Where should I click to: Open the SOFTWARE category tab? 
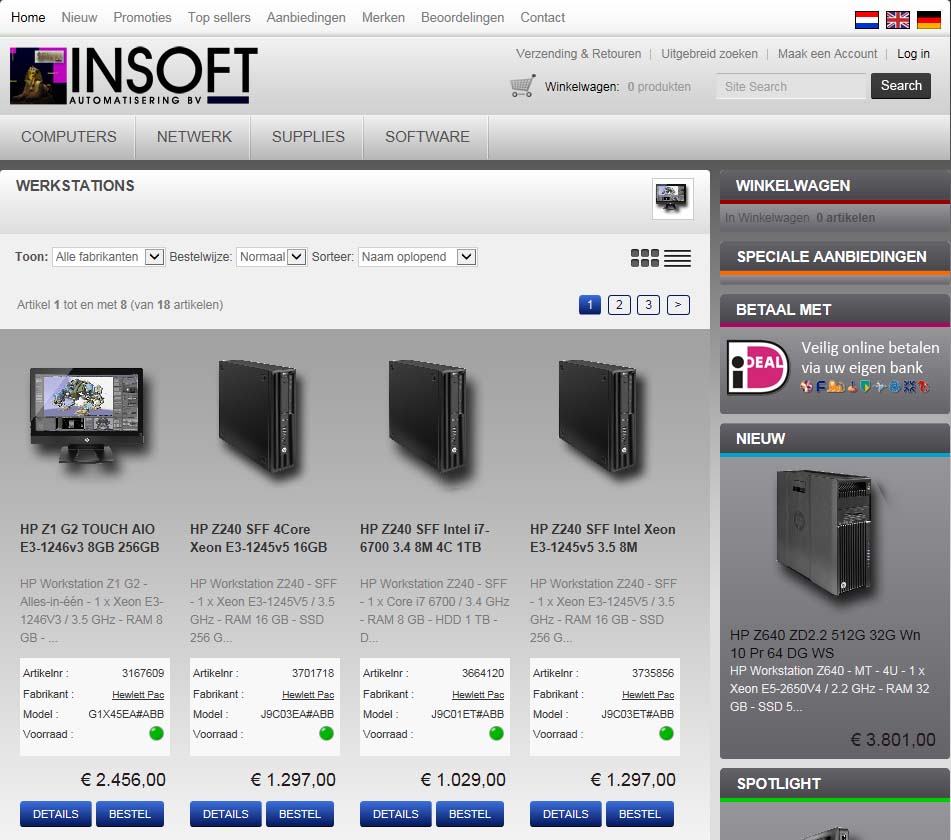coord(427,137)
